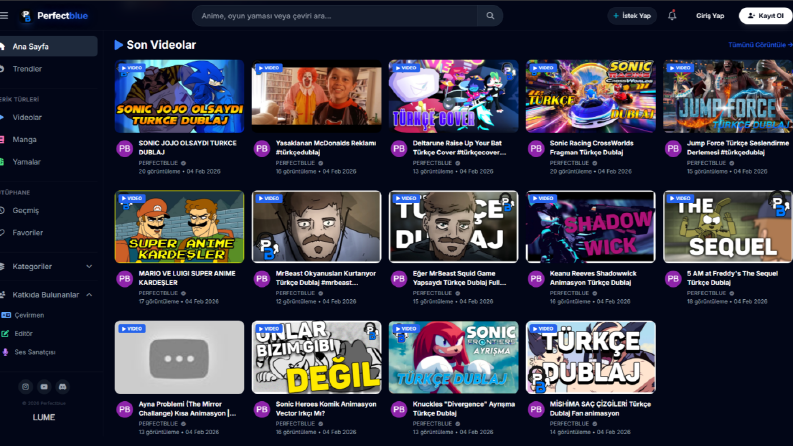Click the Kayıt Ol button

tap(765, 16)
